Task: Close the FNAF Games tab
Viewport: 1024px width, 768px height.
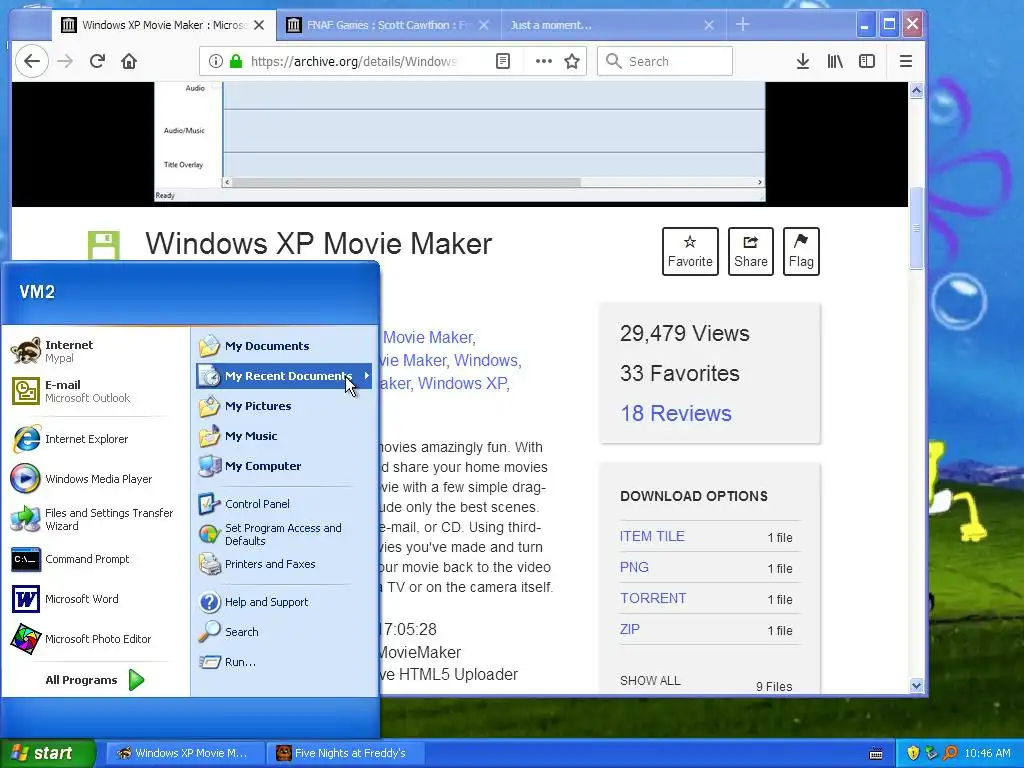Action: pos(484,25)
